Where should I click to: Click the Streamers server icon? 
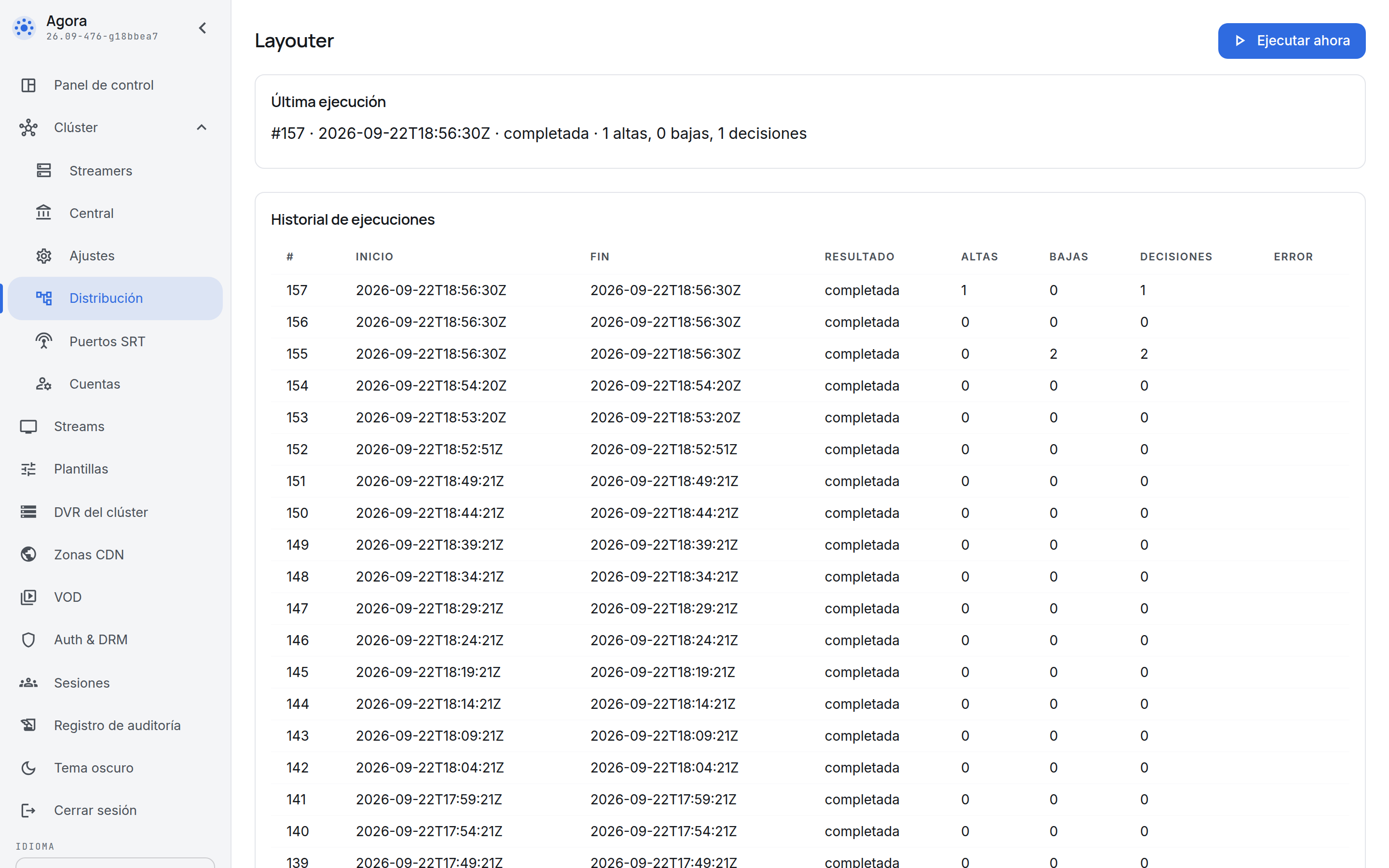44,171
